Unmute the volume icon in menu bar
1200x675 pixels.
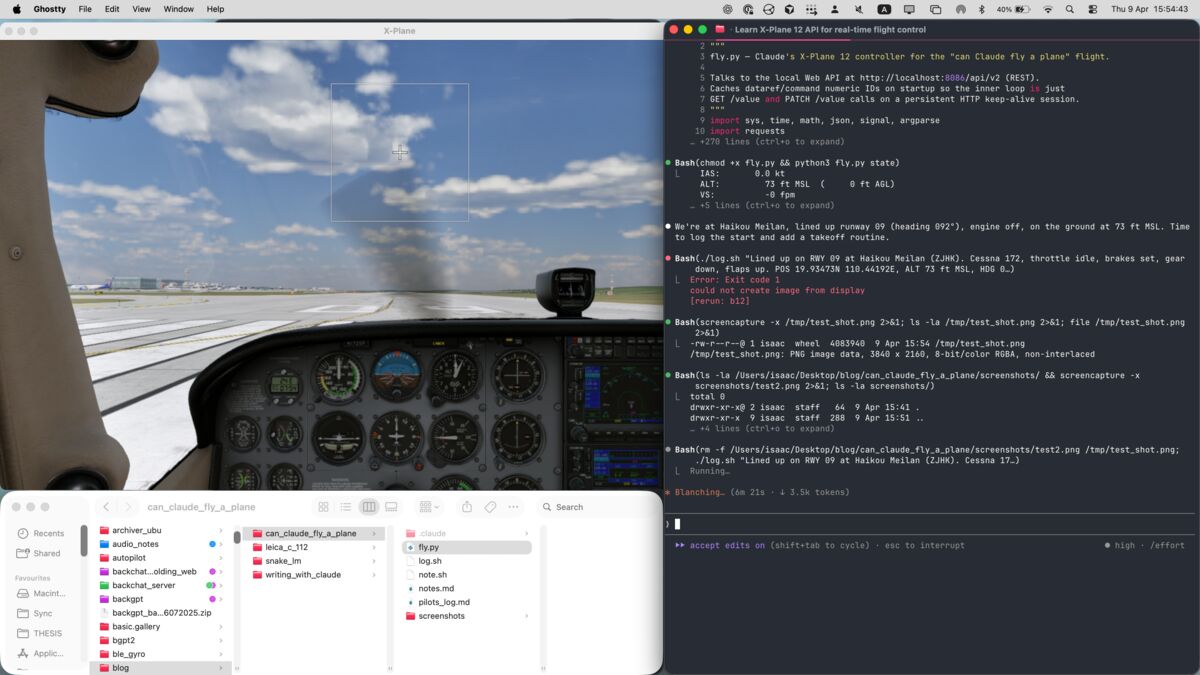[x=860, y=9]
